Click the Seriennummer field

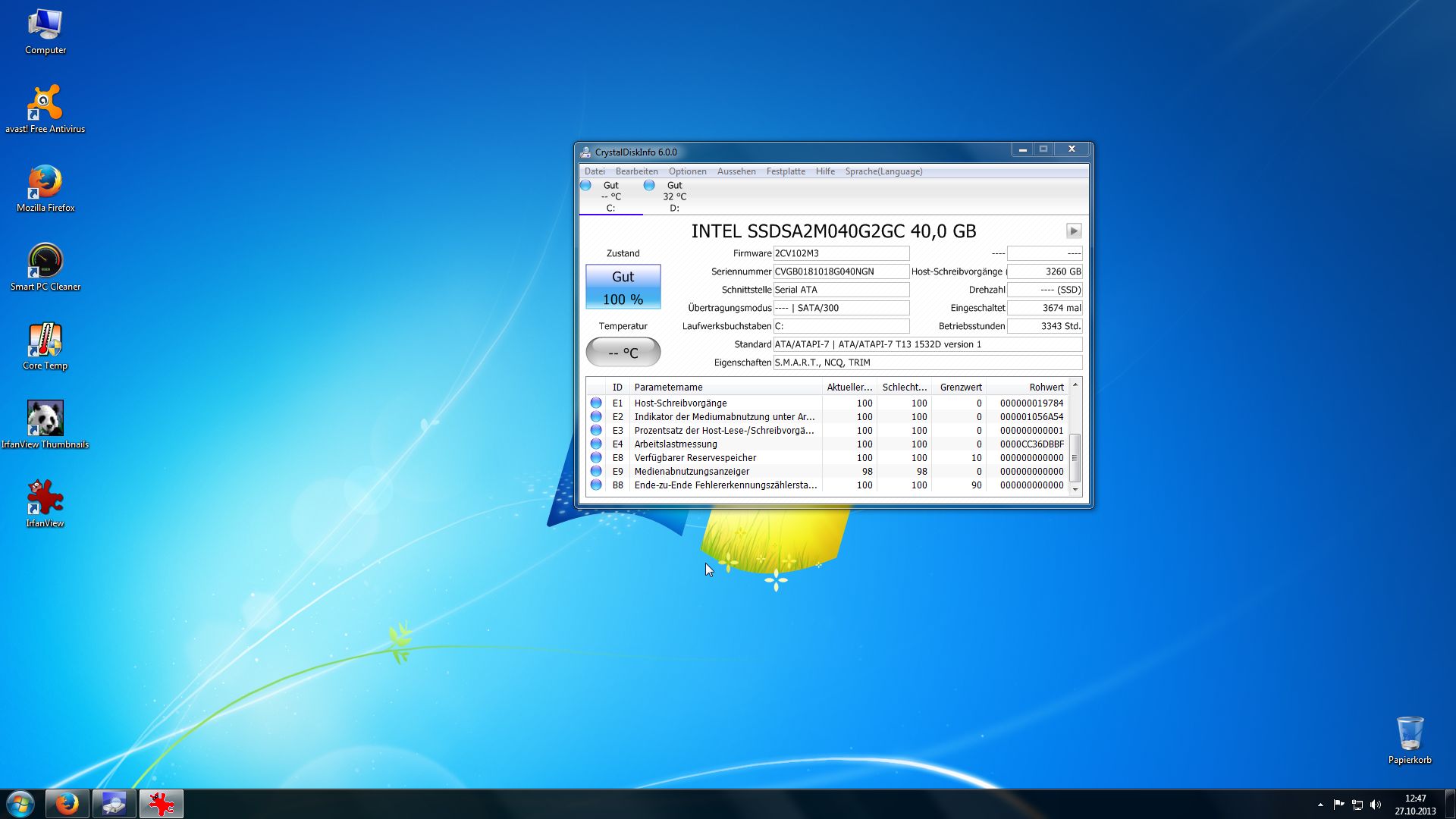pos(841,271)
